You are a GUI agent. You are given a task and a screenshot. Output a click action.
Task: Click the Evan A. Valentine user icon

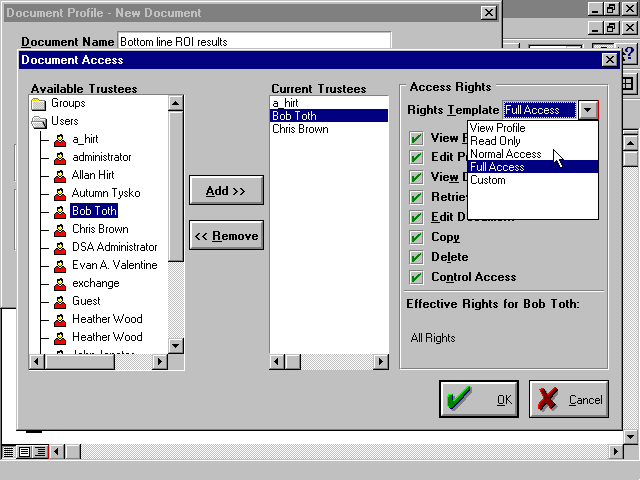(60, 266)
